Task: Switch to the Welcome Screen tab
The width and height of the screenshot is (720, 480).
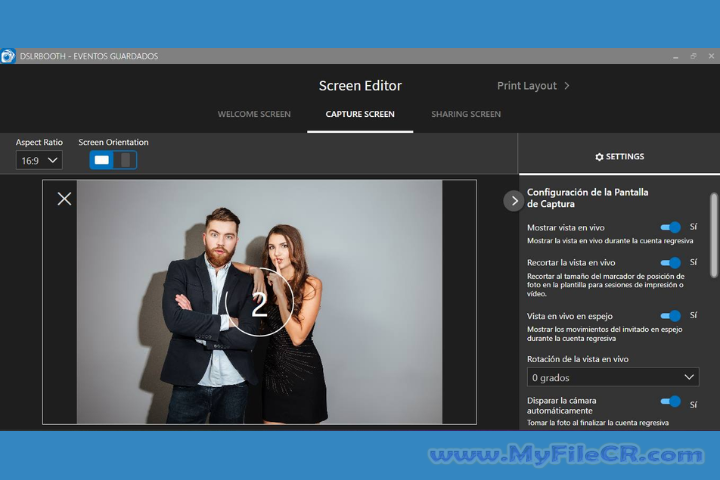Action: click(x=254, y=114)
